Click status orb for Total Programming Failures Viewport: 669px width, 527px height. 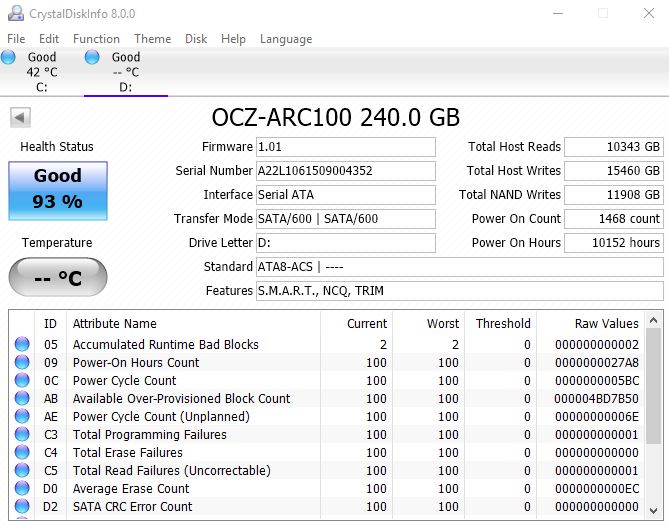point(22,434)
